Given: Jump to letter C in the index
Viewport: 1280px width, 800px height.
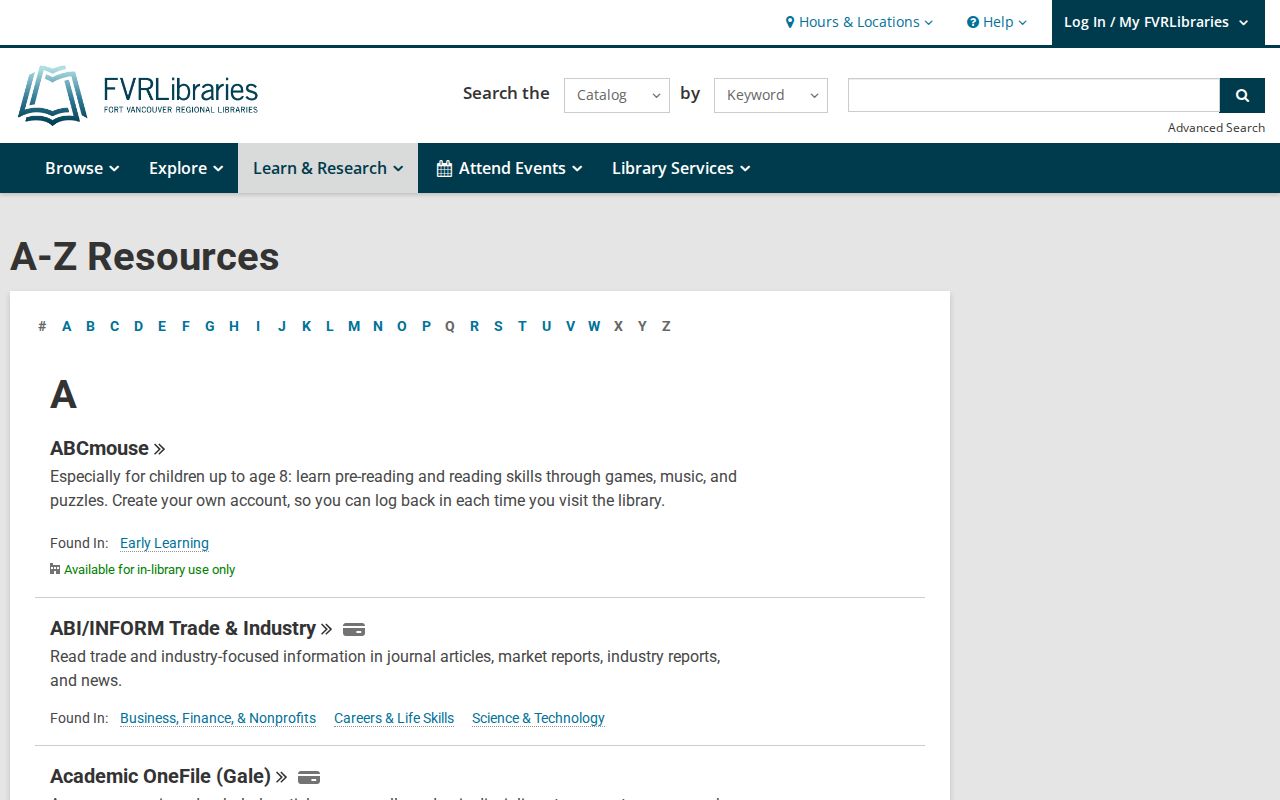Looking at the screenshot, I should (114, 326).
